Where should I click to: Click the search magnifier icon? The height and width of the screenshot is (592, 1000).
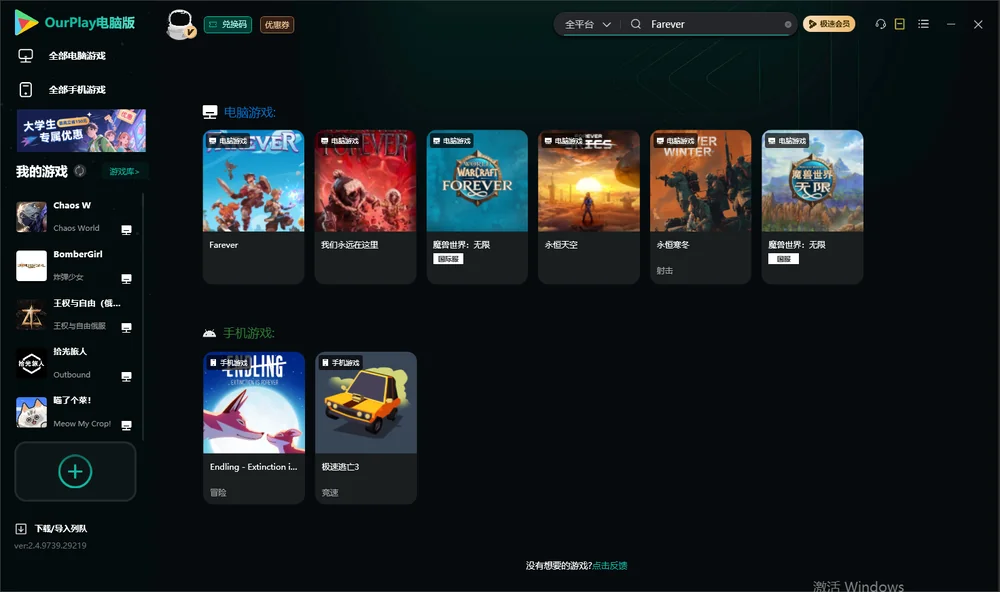pos(635,24)
